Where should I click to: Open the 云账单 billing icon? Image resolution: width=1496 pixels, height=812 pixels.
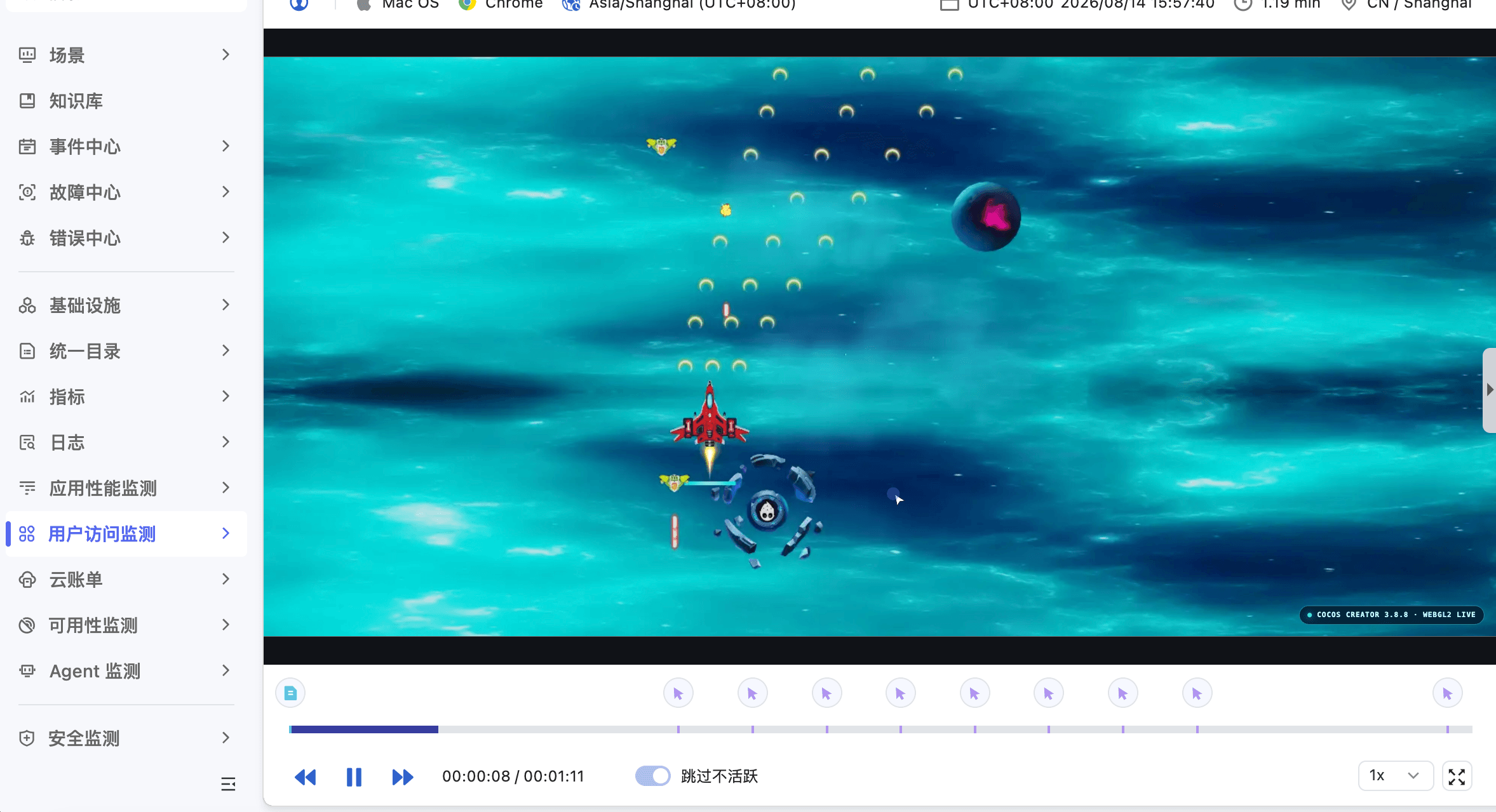(27, 580)
